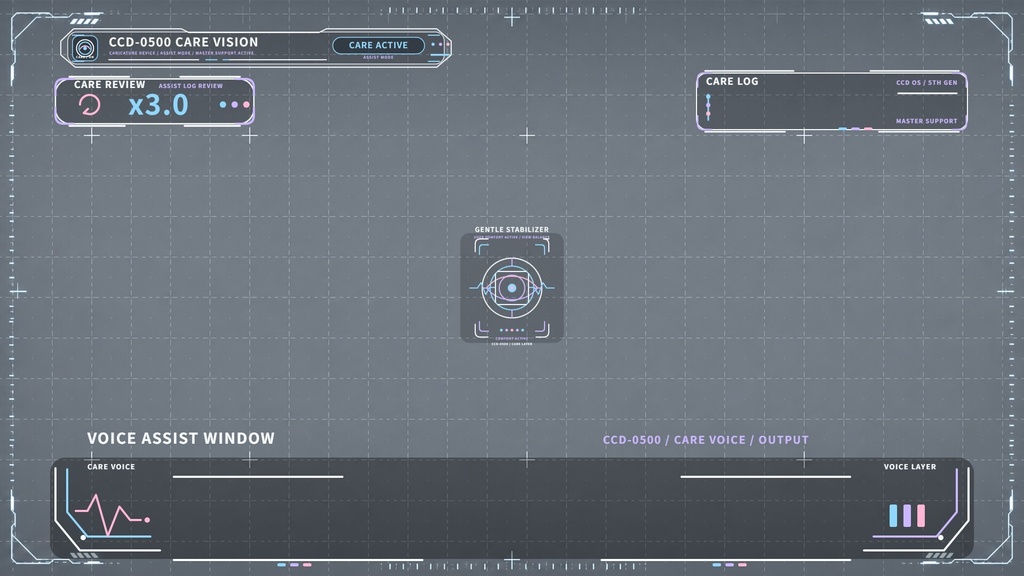Click the CCD OS / 5TH GEN label
Screen dimensions: 1024x576
927,83
